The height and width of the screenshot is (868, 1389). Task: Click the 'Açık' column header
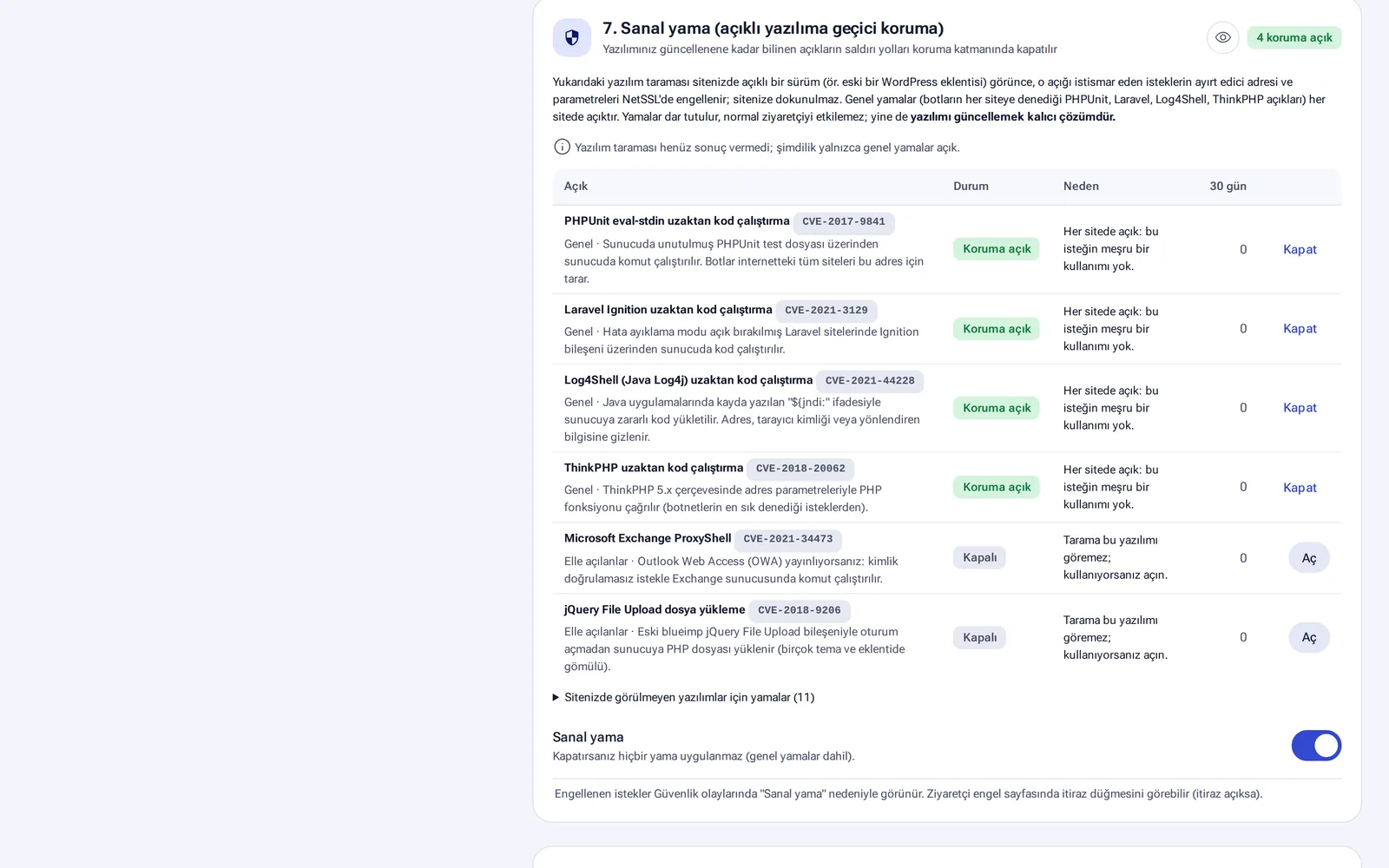click(x=576, y=186)
